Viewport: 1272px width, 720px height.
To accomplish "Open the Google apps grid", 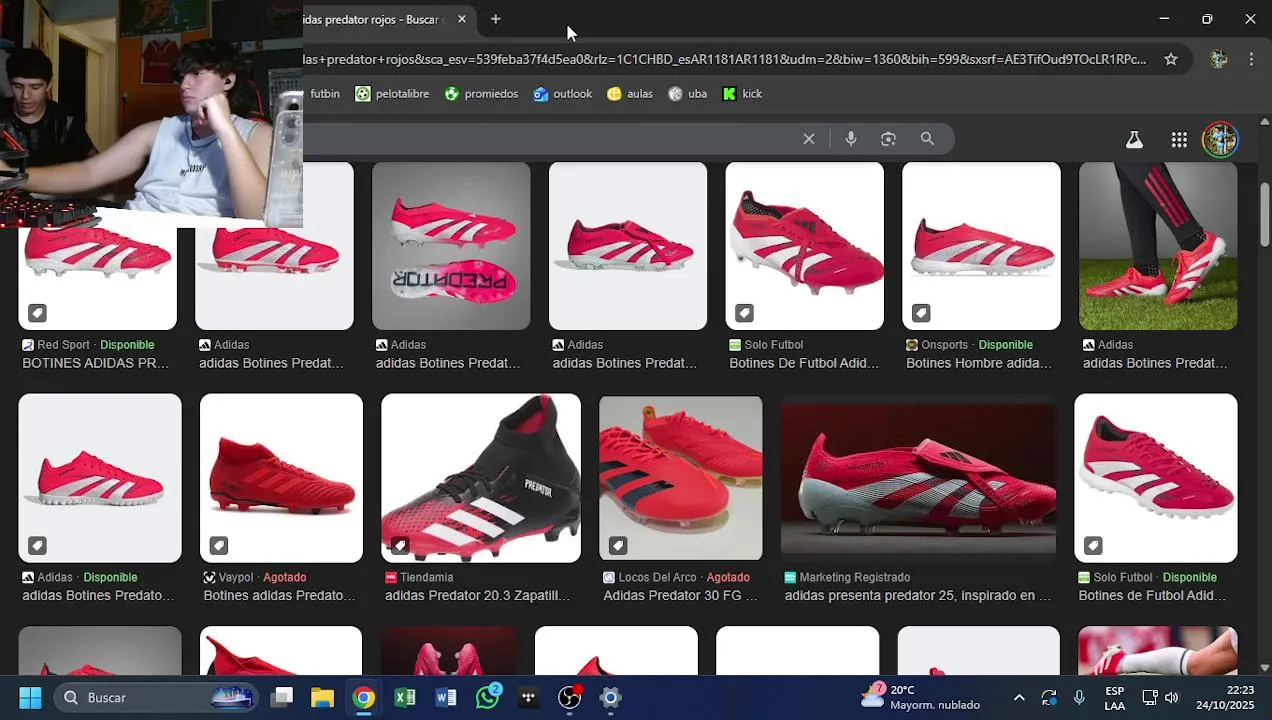I will tap(1179, 140).
